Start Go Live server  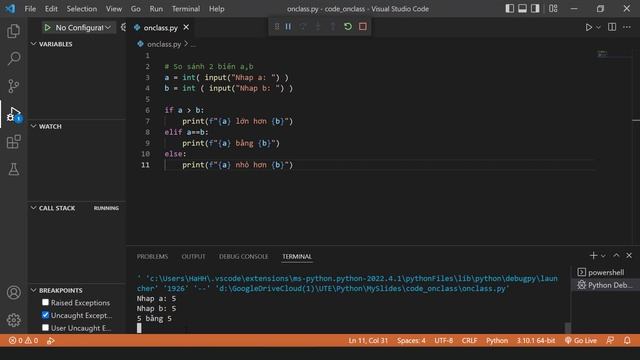[580, 340]
